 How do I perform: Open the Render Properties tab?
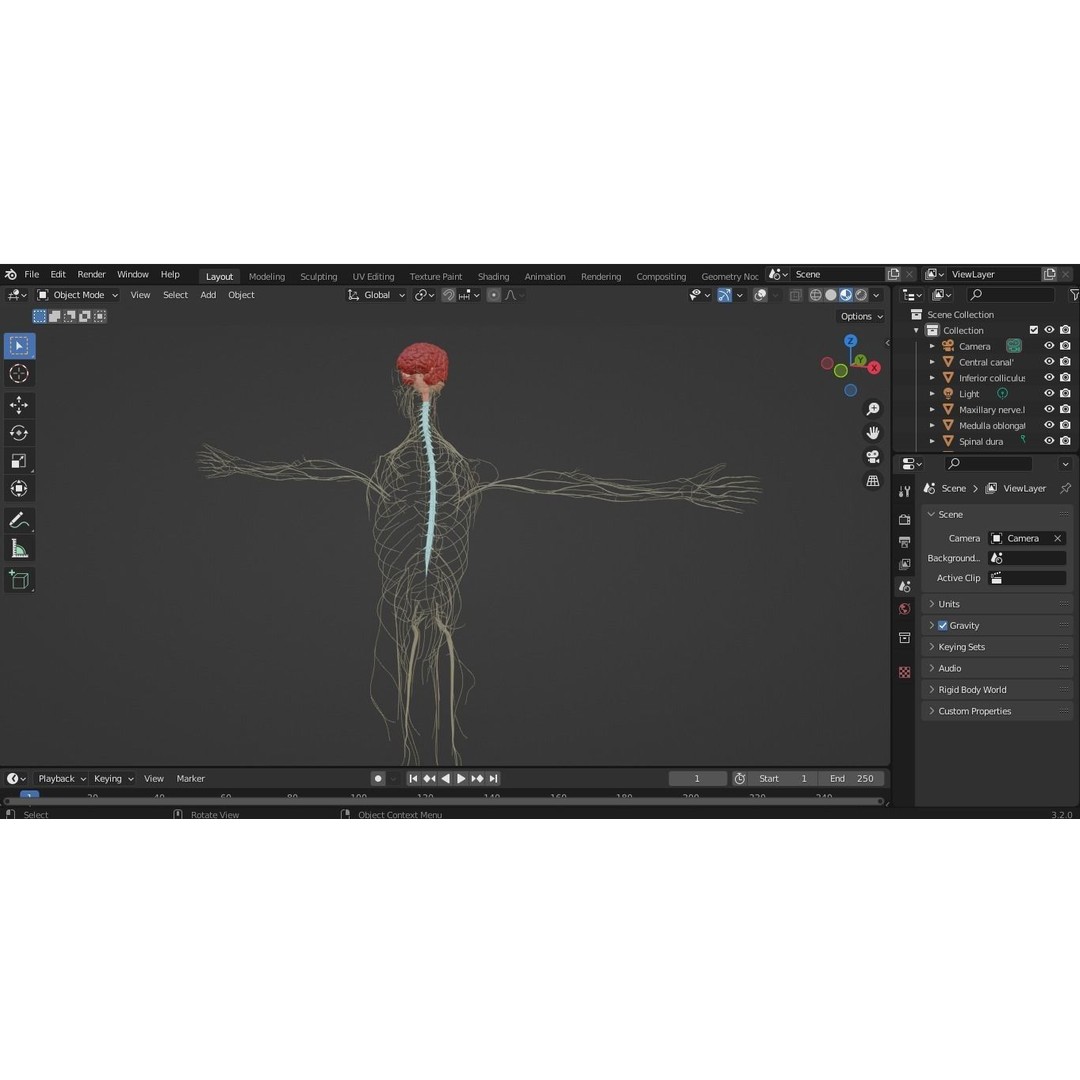coord(905,517)
